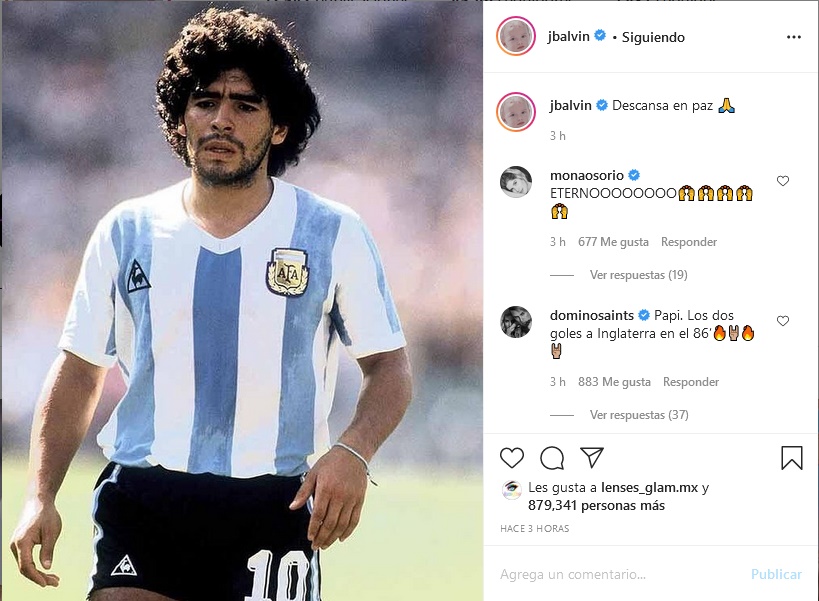The width and height of the screenshot is (819, 601).
Task: Open monaosorio's profile picture
Action: point(516,182)
